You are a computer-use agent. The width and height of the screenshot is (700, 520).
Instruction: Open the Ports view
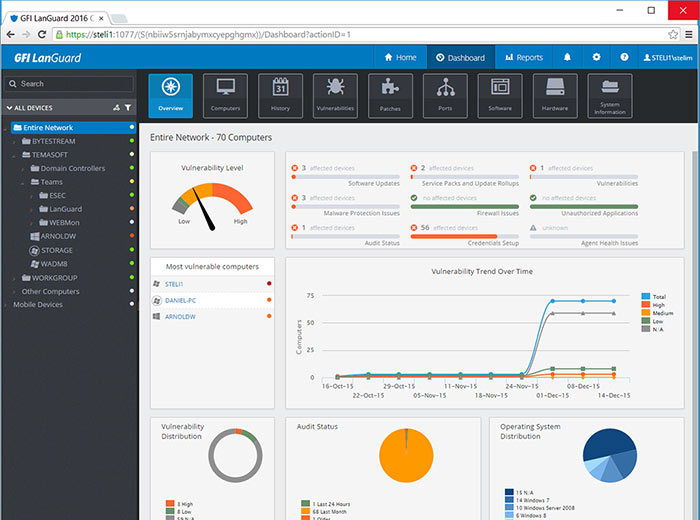pyautogui.click(x=445, y=96)
